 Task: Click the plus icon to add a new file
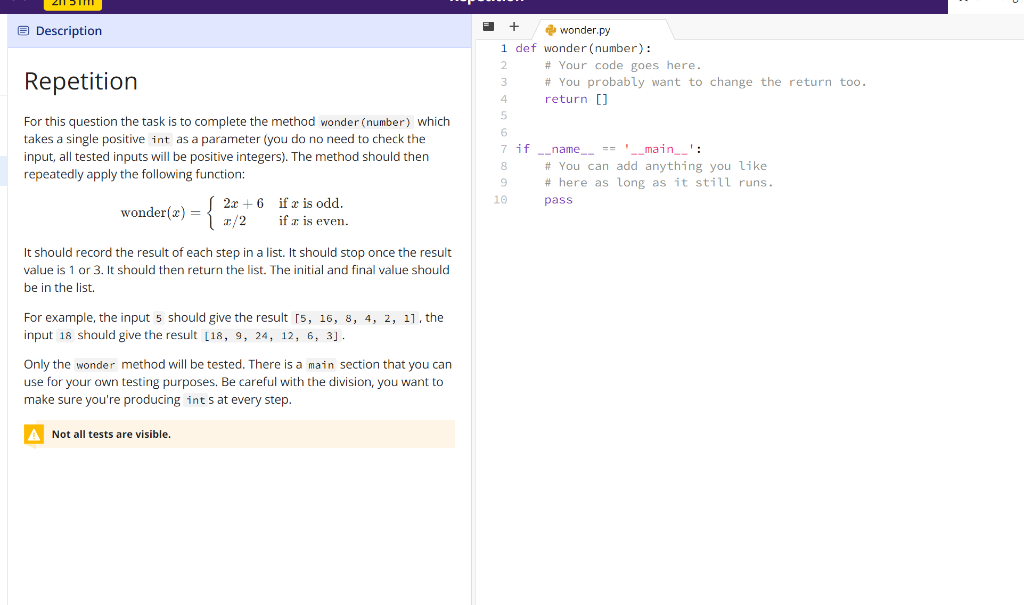[x=514, y=26]
